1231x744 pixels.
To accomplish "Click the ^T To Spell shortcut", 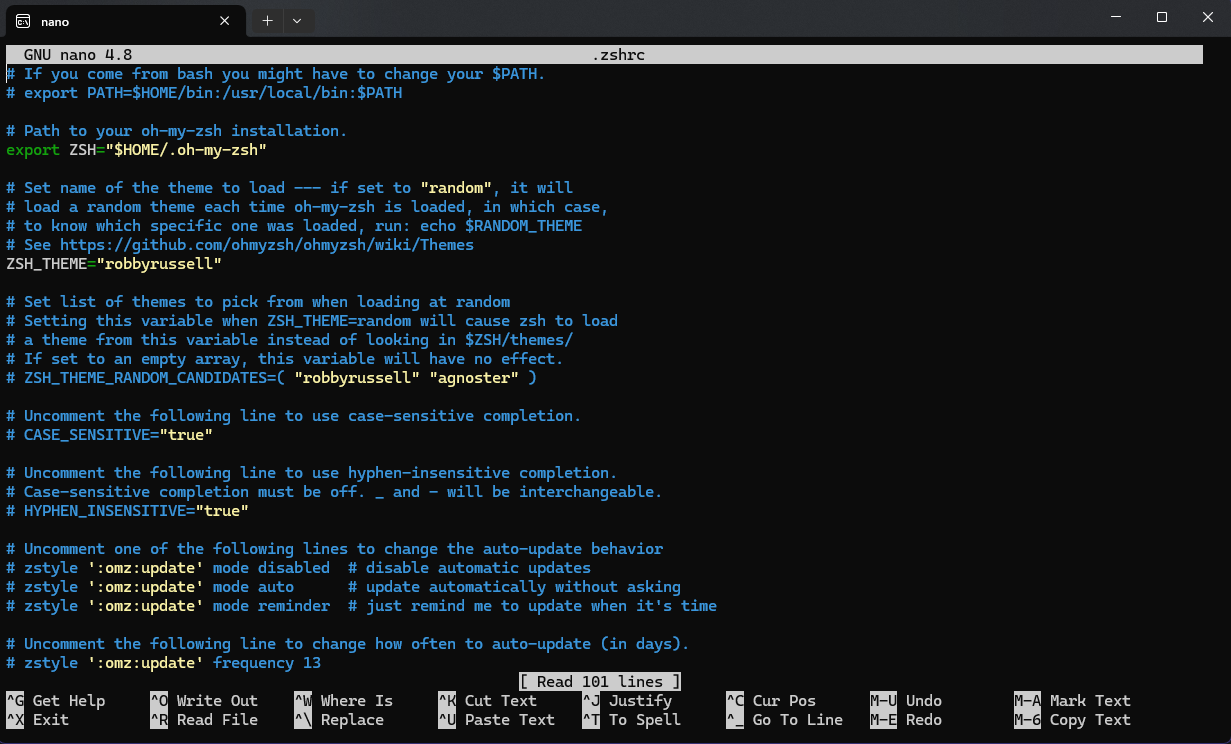I will coord(632,720).
